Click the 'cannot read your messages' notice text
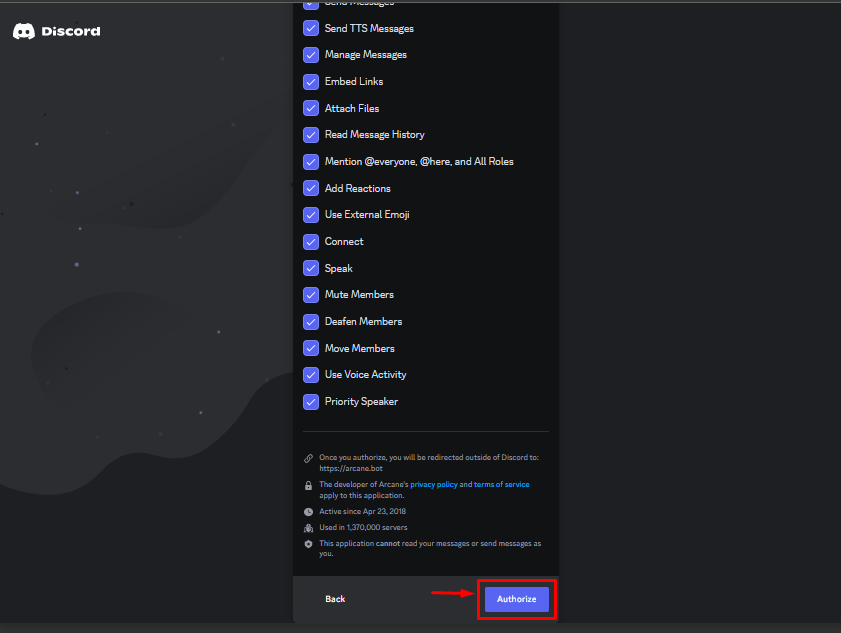The height and width of the screenshot is (633, 841). click(430, 548)
